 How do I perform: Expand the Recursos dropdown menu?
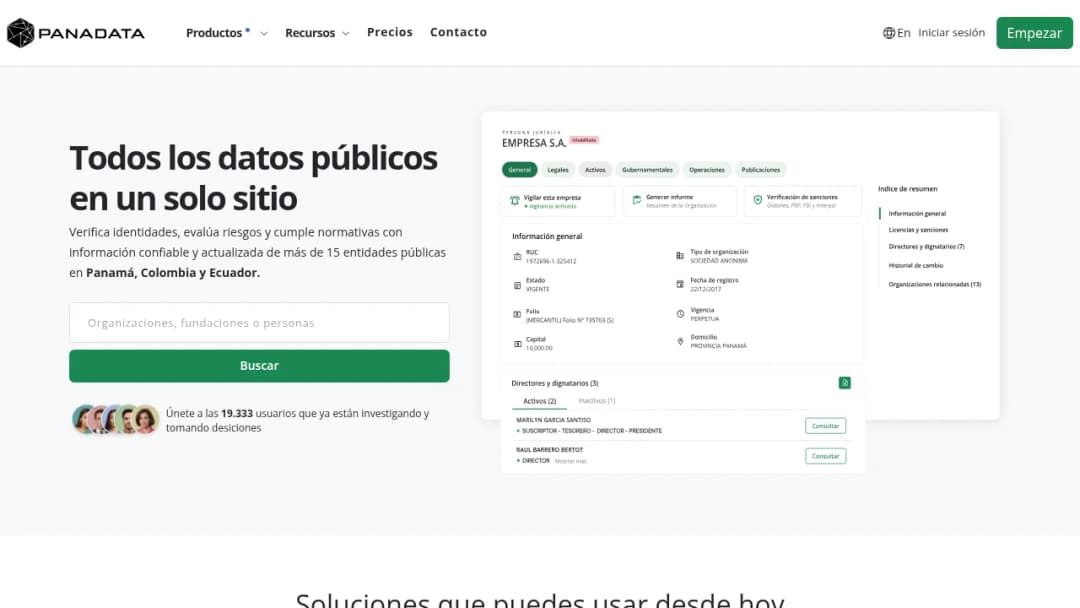click(318, 33)
